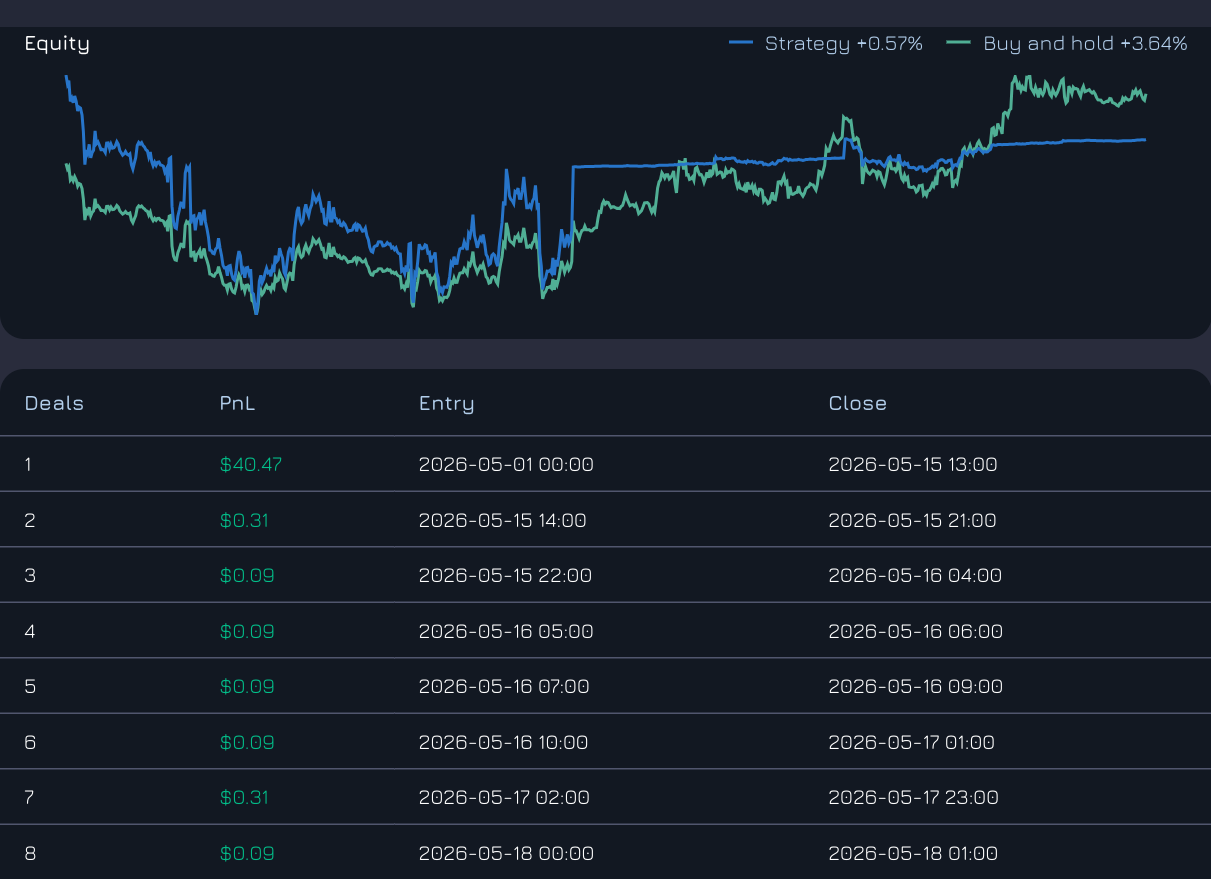Select entry time 2026-05-17 02:00
Screen dimensions: 1211x879
click(504, 797)
